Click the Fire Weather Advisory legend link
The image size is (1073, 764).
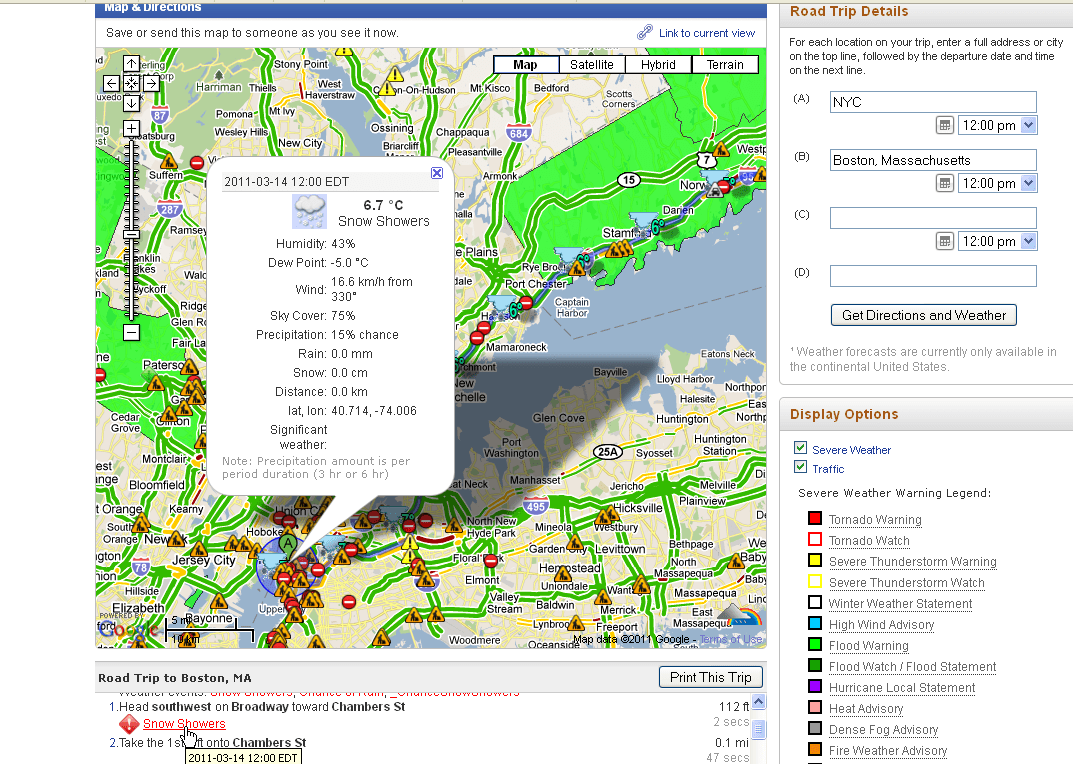888,750
